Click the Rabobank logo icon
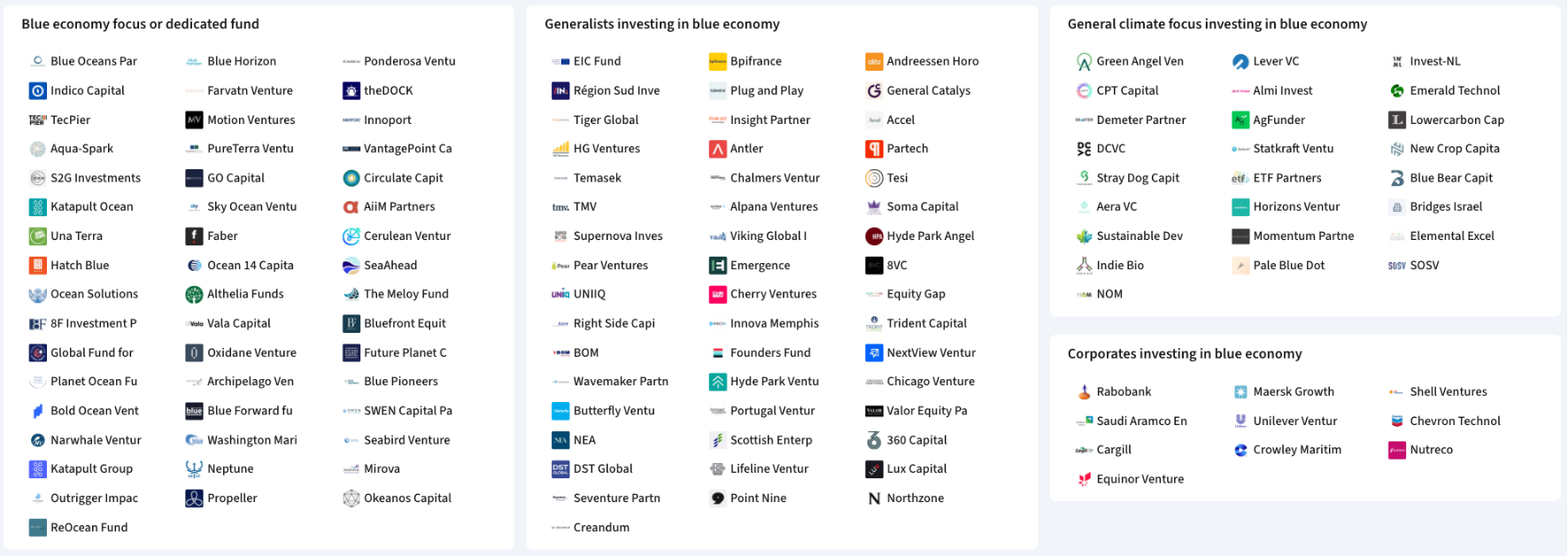Viewport: 1568px width, 557px height. (x=1084, y=391)
